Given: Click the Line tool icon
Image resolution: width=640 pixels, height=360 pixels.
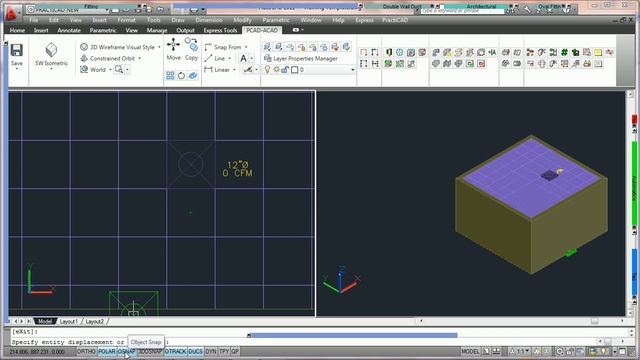Looking at the screenshot, I should pos(209,58).
